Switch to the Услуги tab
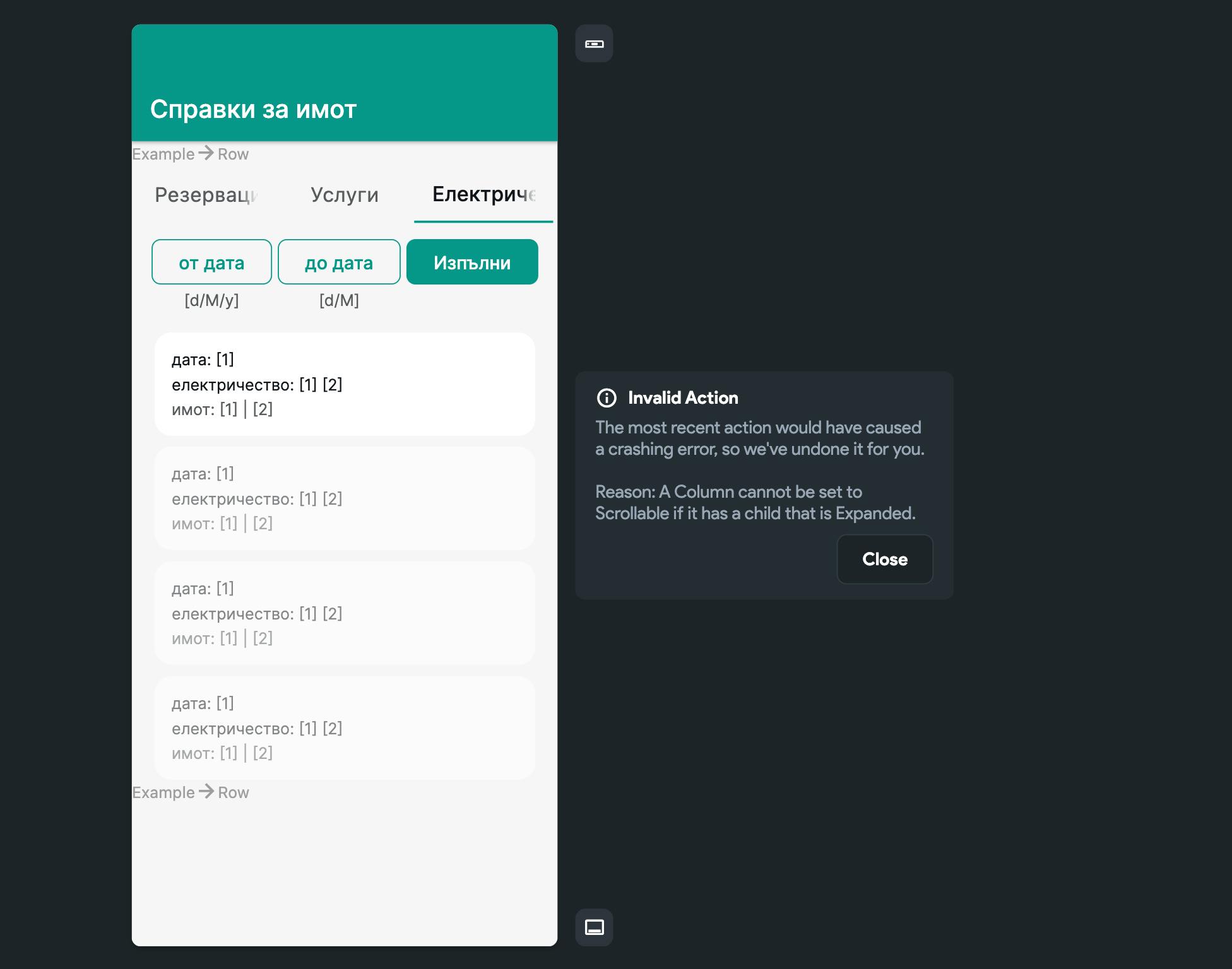 [345, 195]
